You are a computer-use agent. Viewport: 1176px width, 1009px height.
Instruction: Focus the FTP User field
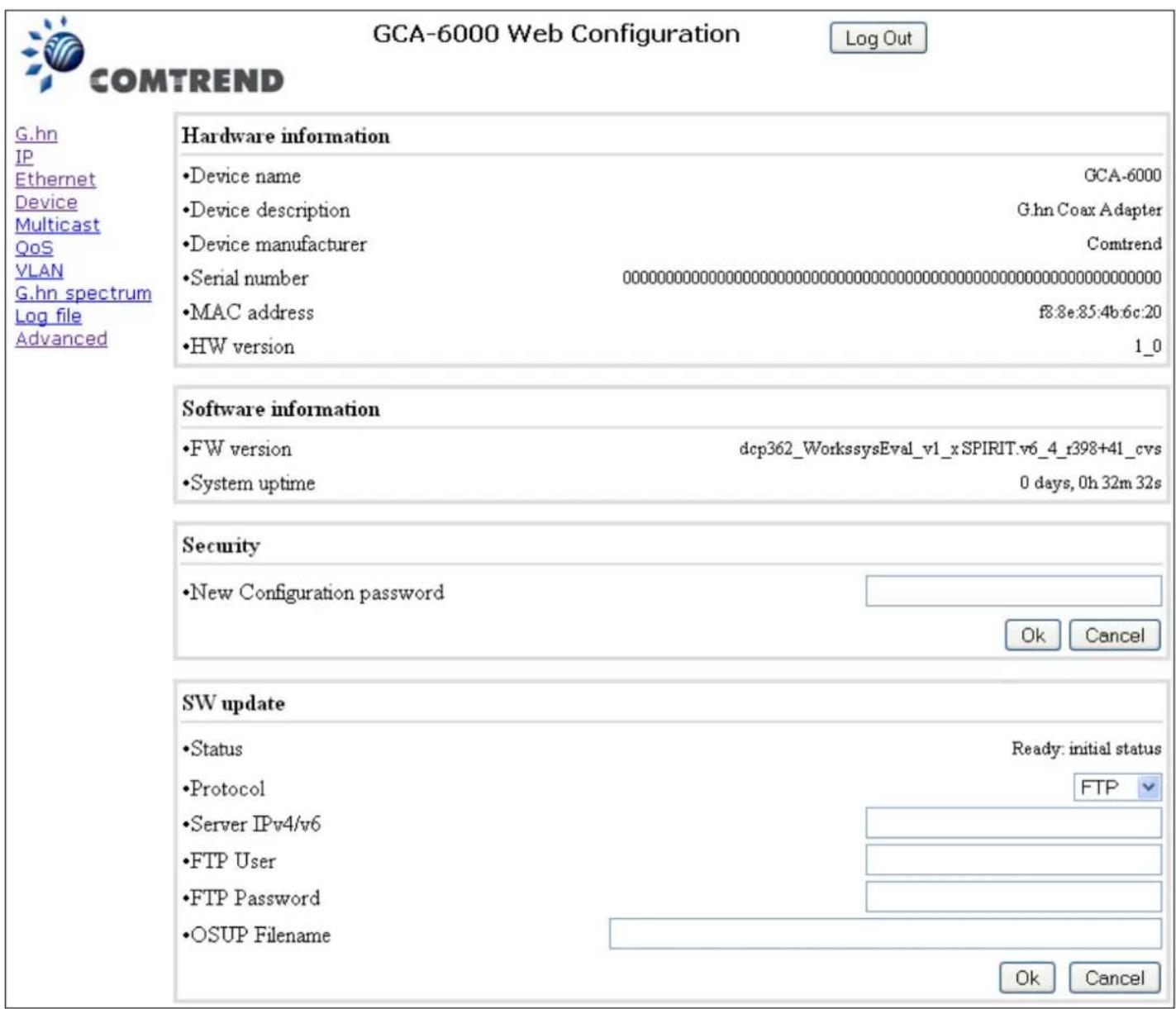(x=1013, y=860)
